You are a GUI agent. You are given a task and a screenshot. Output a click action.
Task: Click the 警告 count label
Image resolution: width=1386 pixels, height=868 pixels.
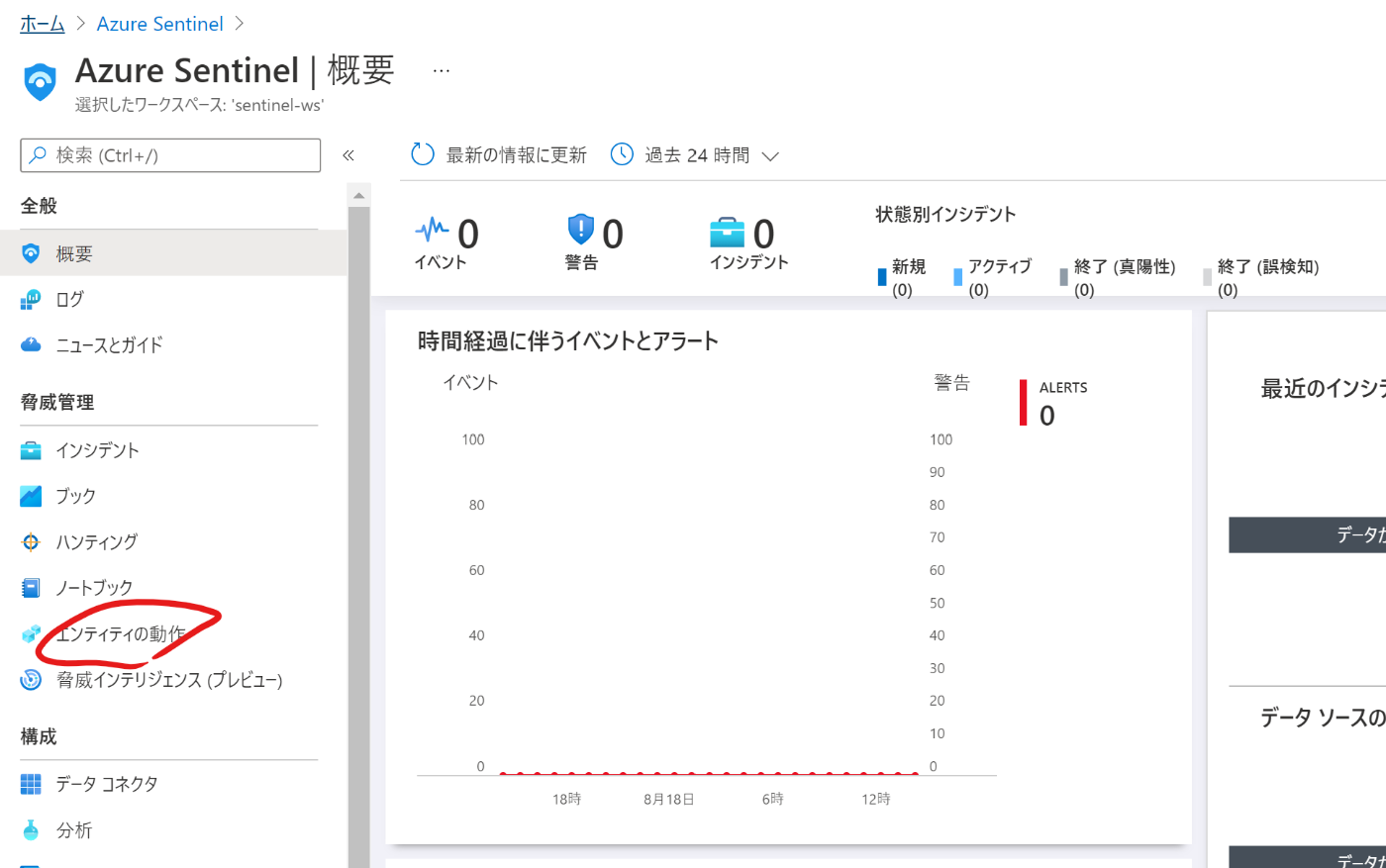pos(581,262)
